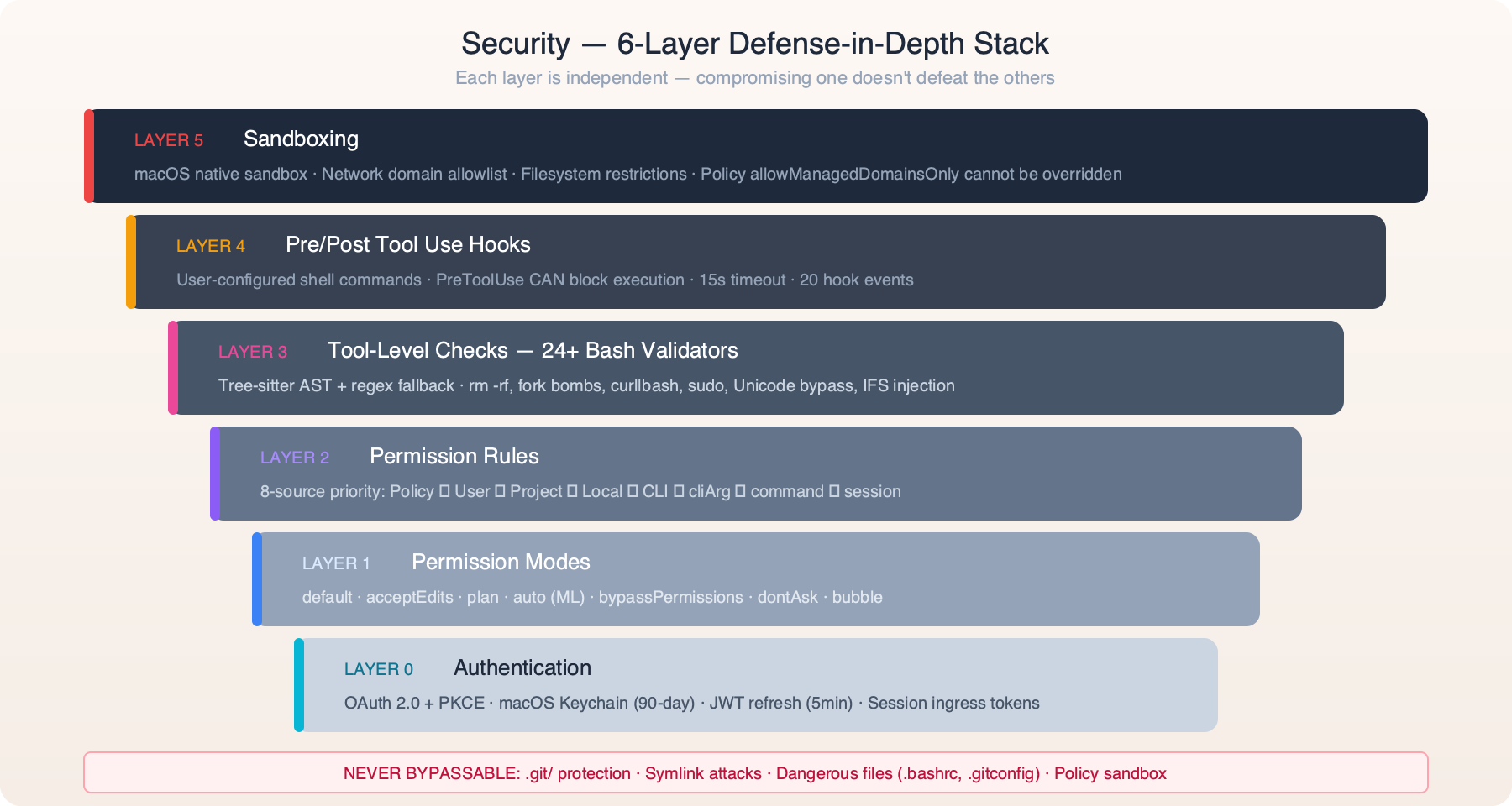Click the Security 6-Layer Defense-in-Depth title

[755, 44]
